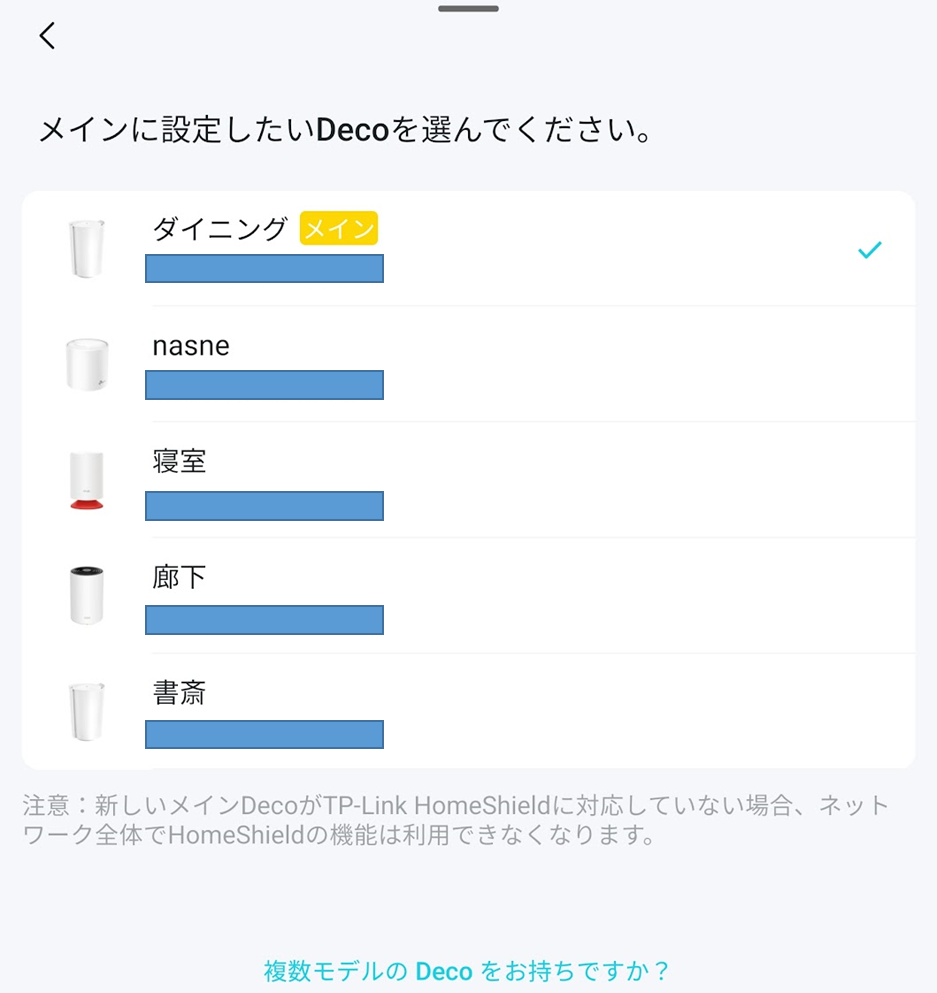
Task: Click the nasne Deco device icon
Action: tap(86, 365)
